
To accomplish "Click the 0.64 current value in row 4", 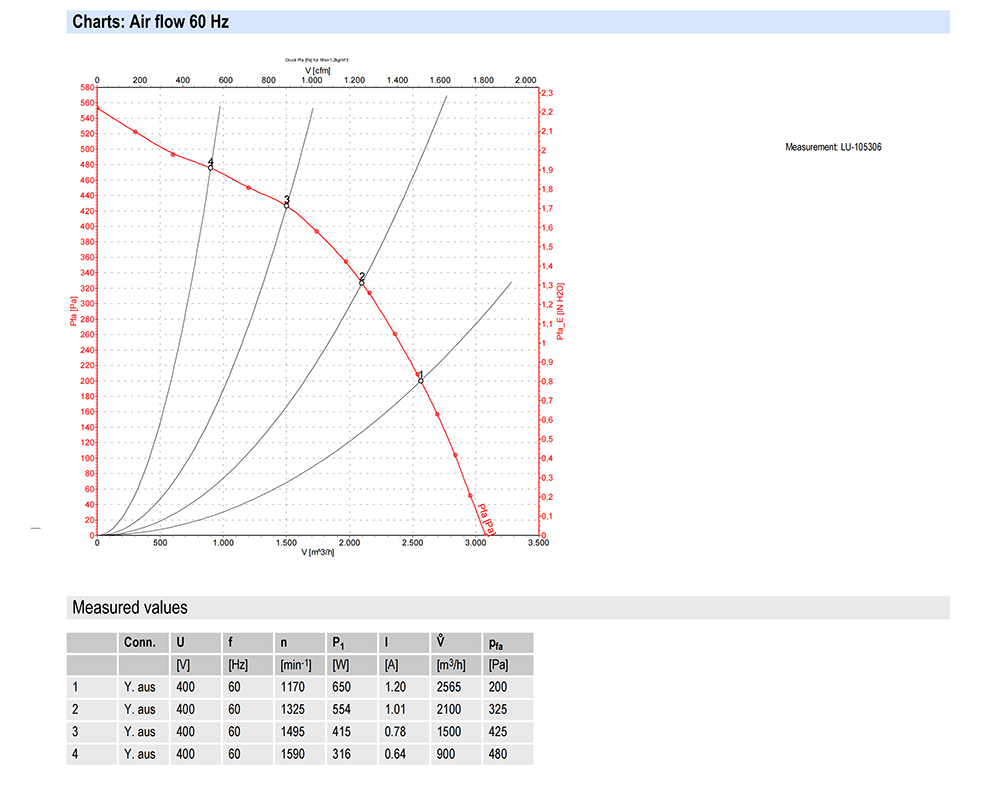I will (395, 754).
